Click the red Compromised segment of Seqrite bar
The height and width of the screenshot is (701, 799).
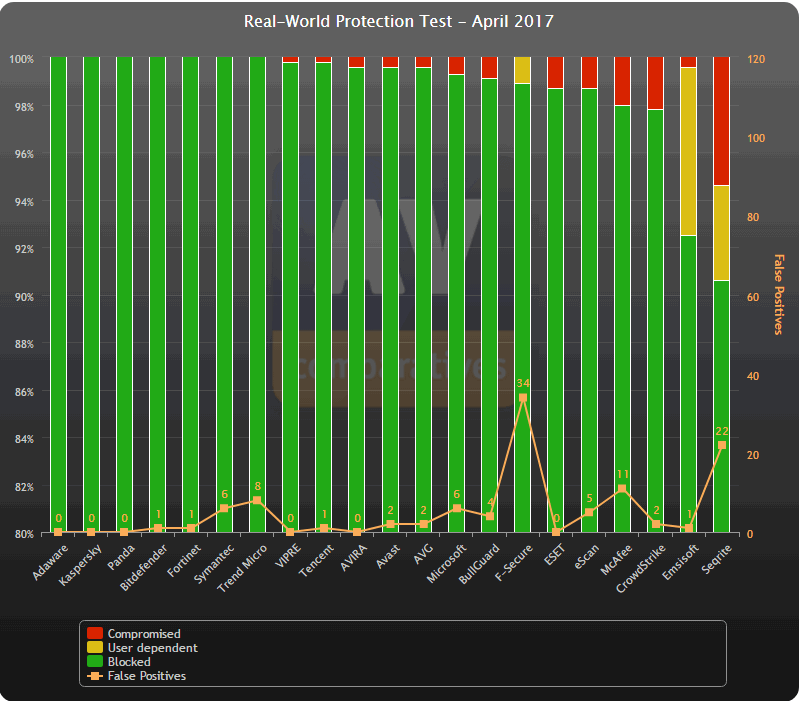(722, 121)
